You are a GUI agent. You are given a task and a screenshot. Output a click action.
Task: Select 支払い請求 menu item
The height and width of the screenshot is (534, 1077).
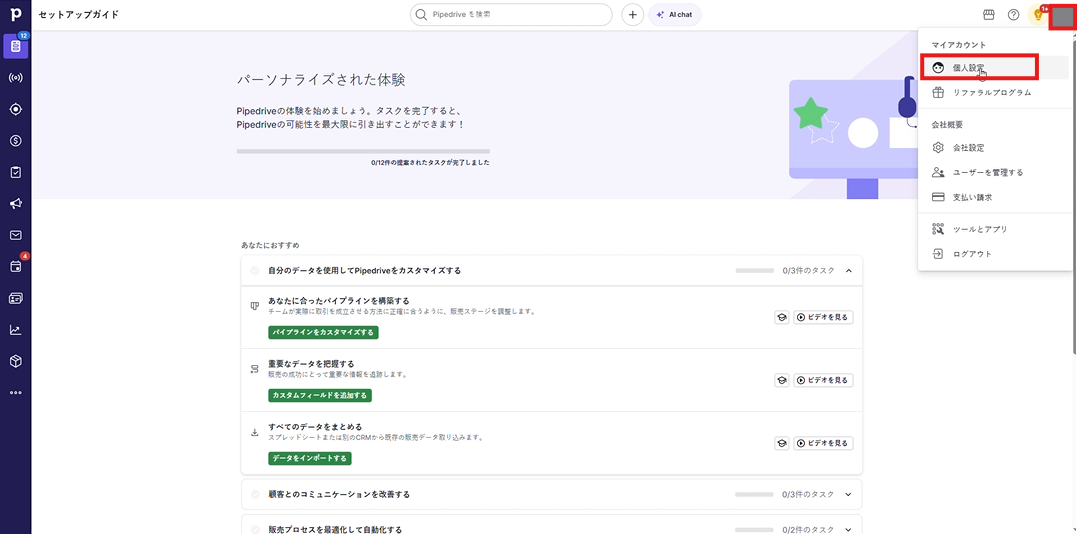coord(995,197)
